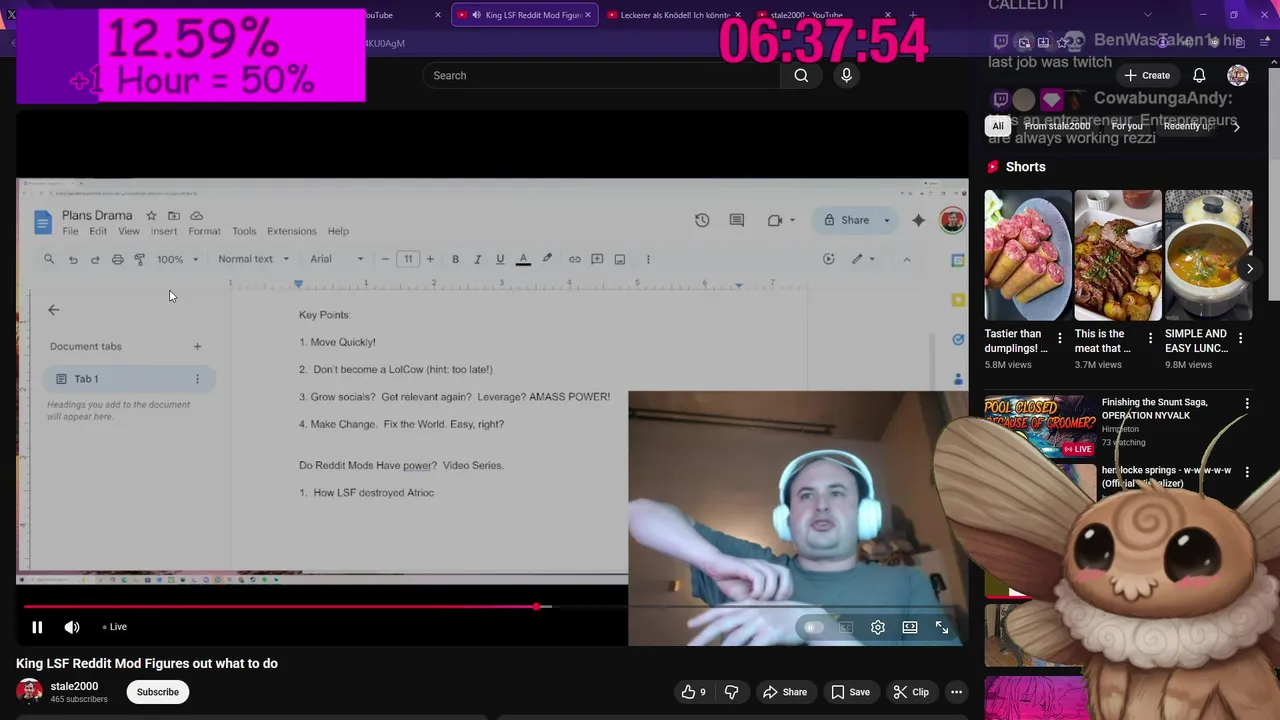Open the Normal text style dropdown
Viewport: 1280px width, 720px height.
pos(253,259)
